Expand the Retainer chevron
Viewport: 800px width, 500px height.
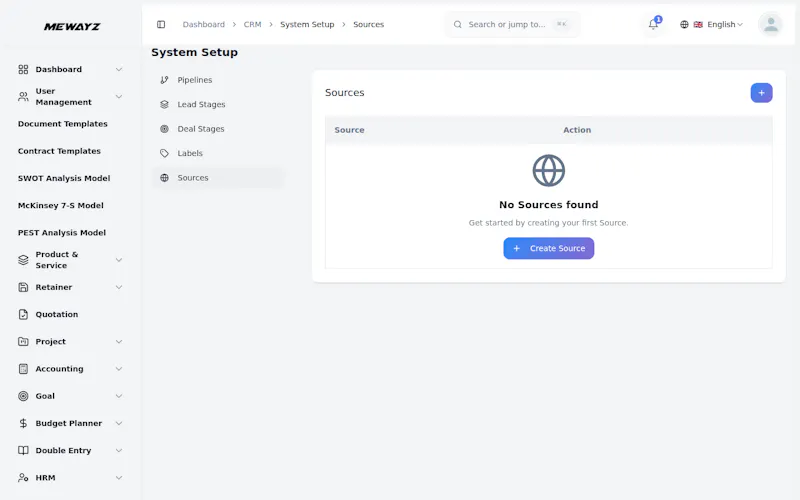119,287
